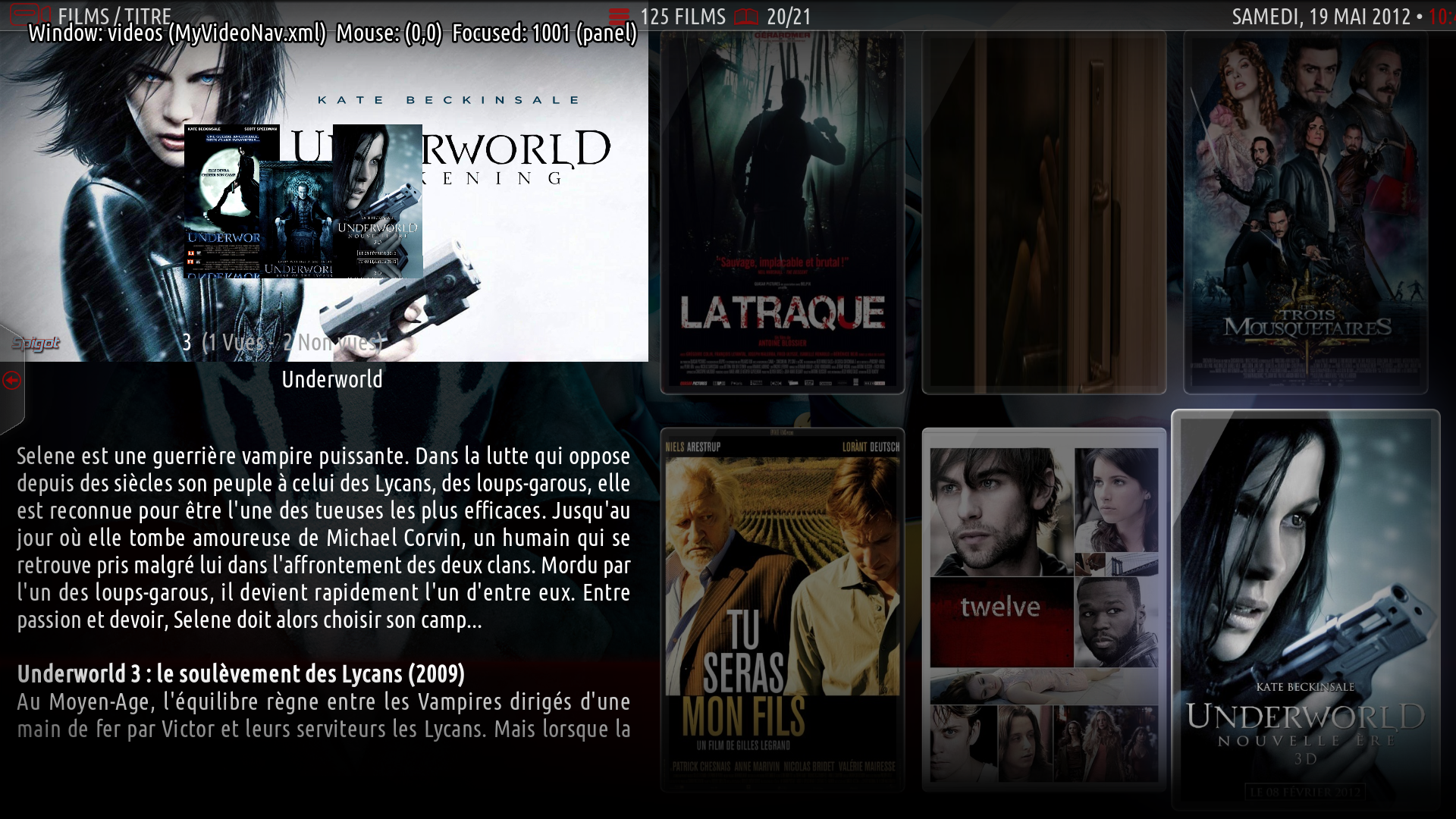Click the middle small Underworld cover in fanart
Screen dimensions: 1456x819
[297, 218]
